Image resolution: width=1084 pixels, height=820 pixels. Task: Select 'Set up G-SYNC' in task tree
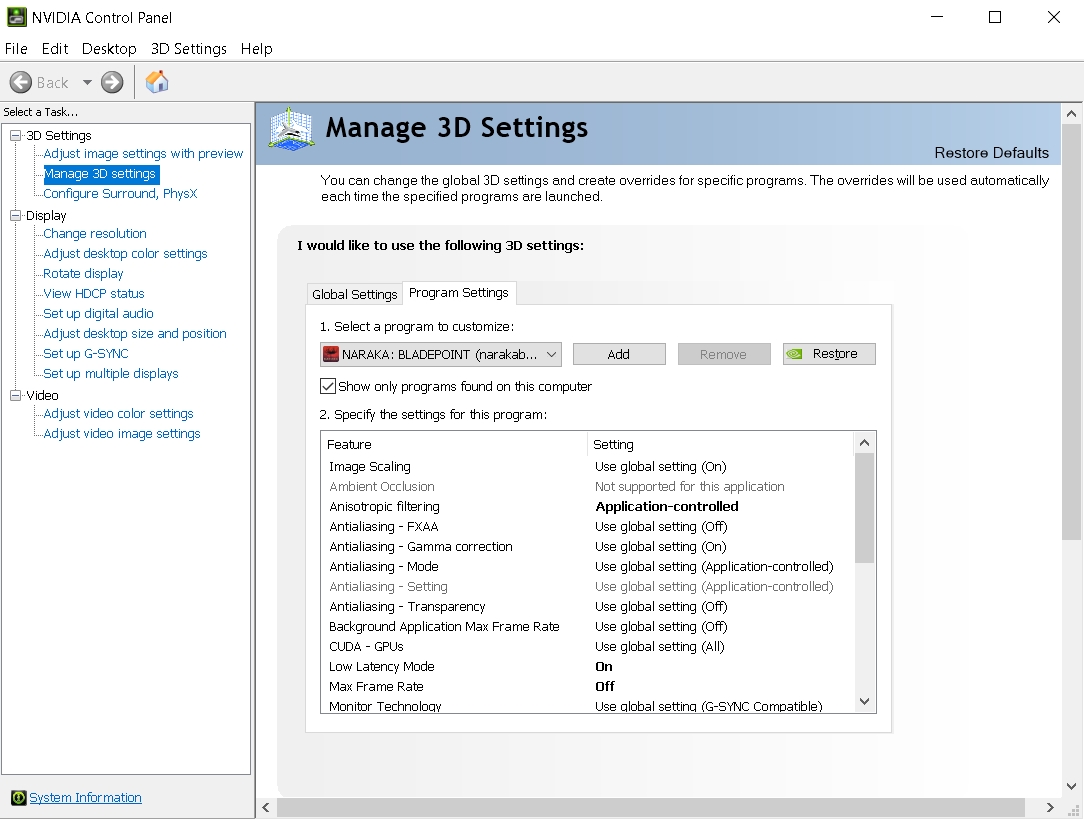pyautogui.click(x=86, y=353)
